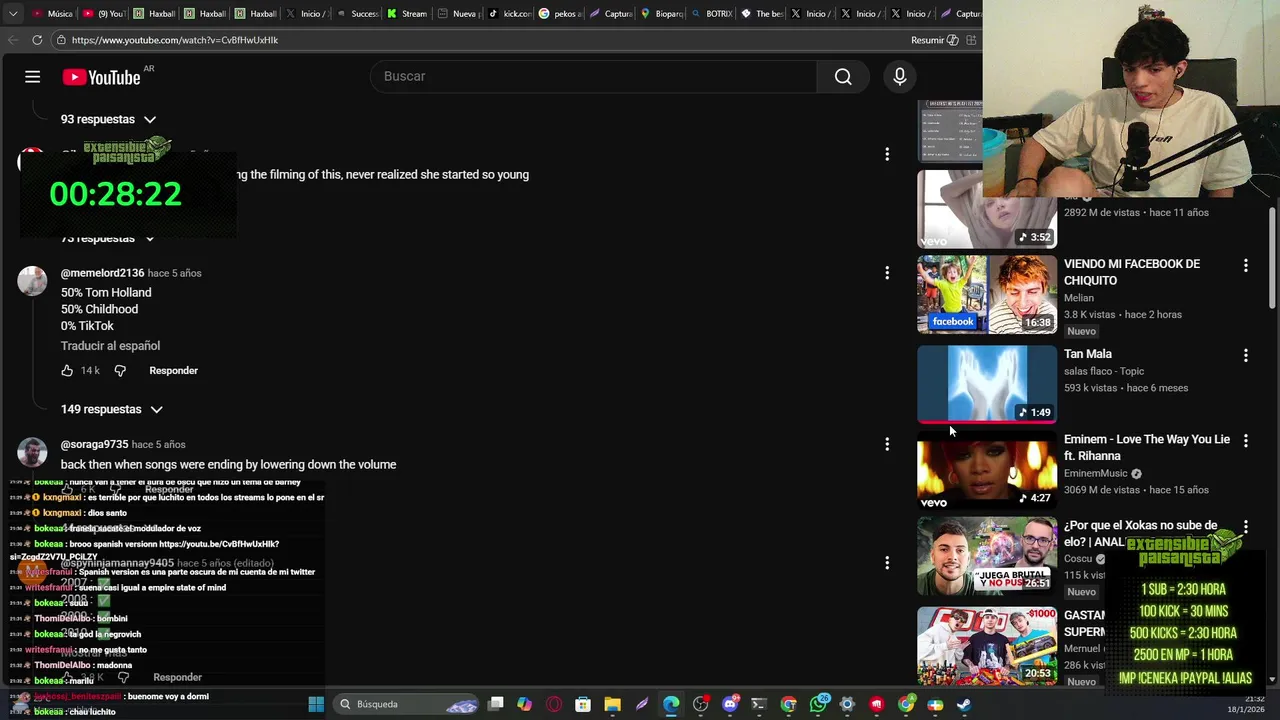Screen dimensions: 1280x720
Task: Open OBS Studio from the taskbar
Action: [x=700, y=704]
